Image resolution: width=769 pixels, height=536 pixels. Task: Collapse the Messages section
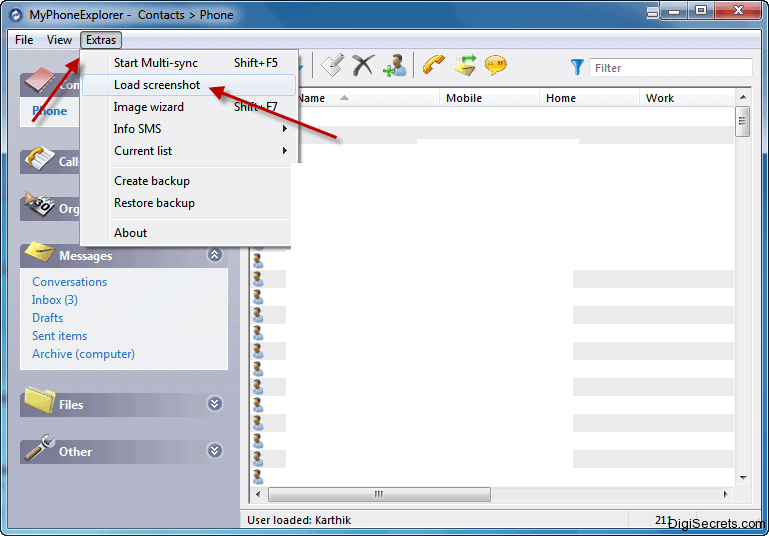click(x=214, y=255)
